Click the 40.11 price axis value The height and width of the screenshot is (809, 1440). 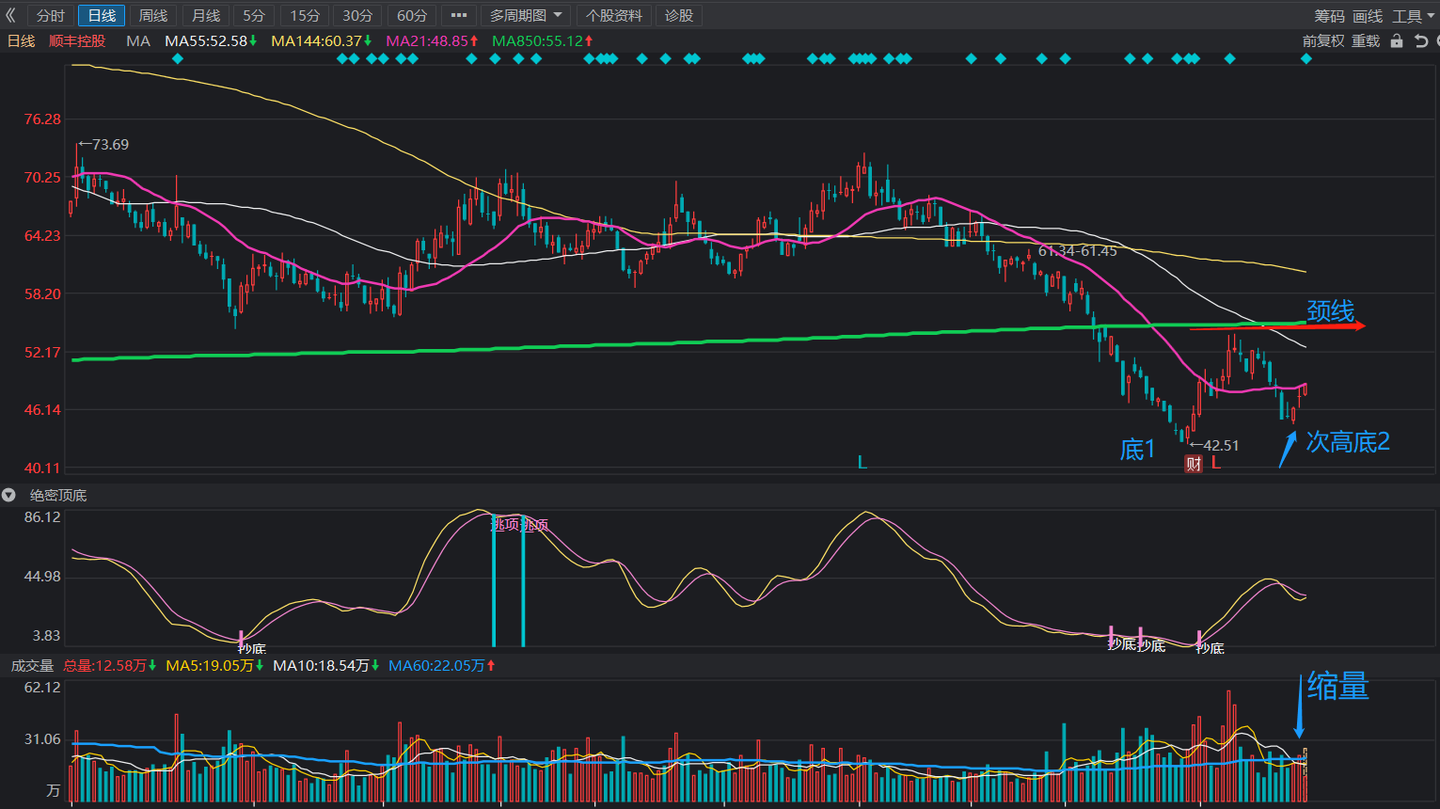[x=42, y=468]
